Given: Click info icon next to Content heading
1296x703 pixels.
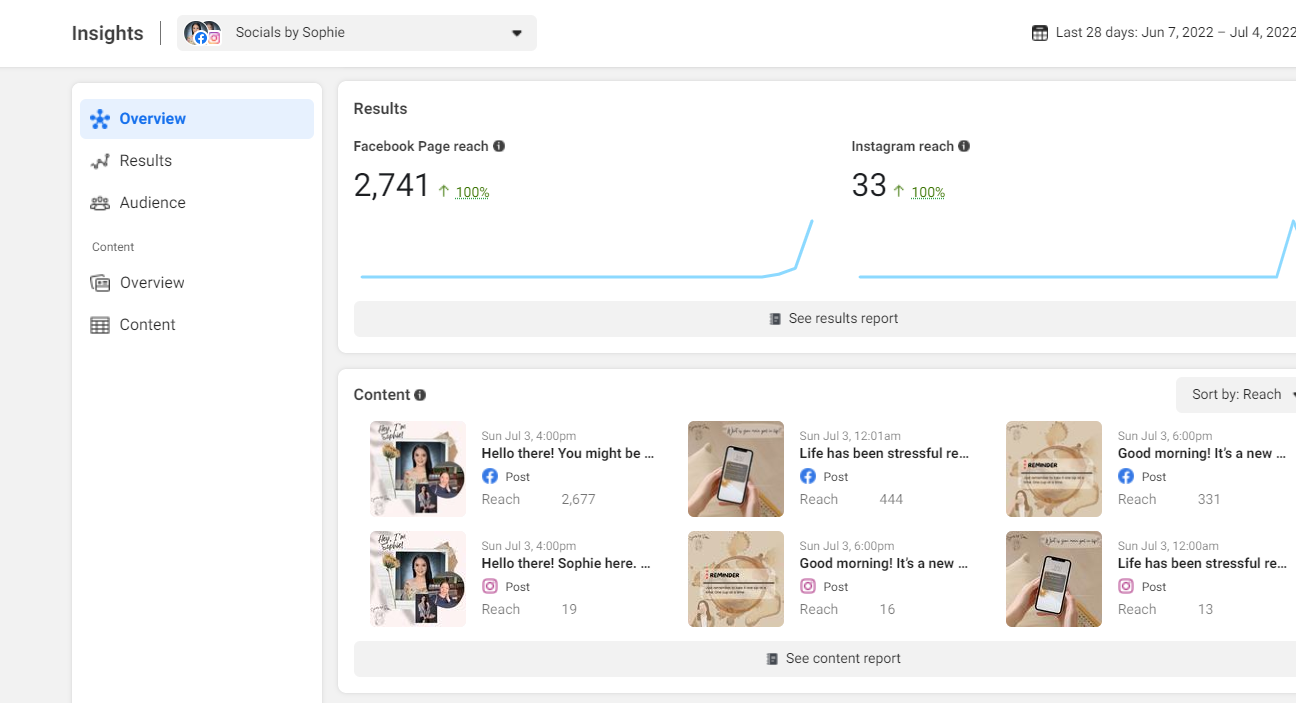Looking at the screenshot, I should 420,395.
